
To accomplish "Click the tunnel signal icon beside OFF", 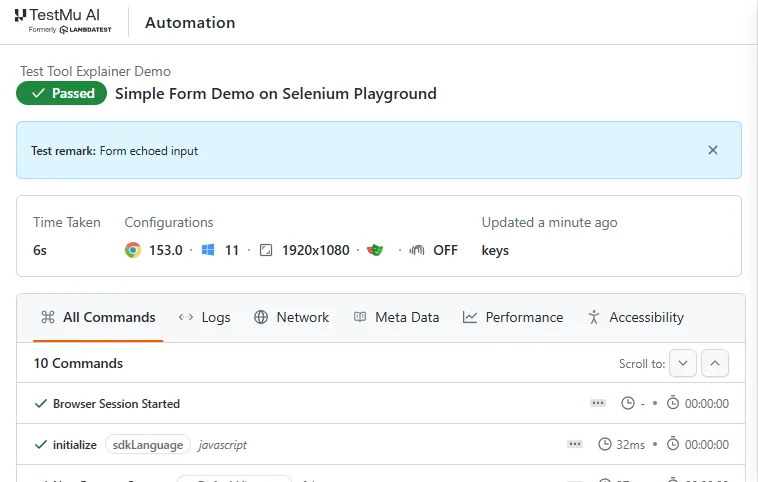I will [417, 250].
